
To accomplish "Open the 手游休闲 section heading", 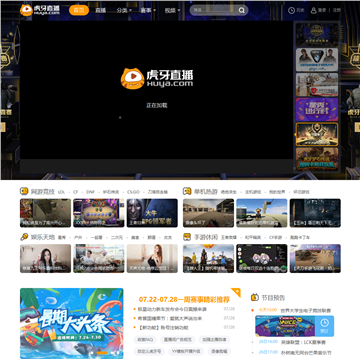I will coord(205,237).
